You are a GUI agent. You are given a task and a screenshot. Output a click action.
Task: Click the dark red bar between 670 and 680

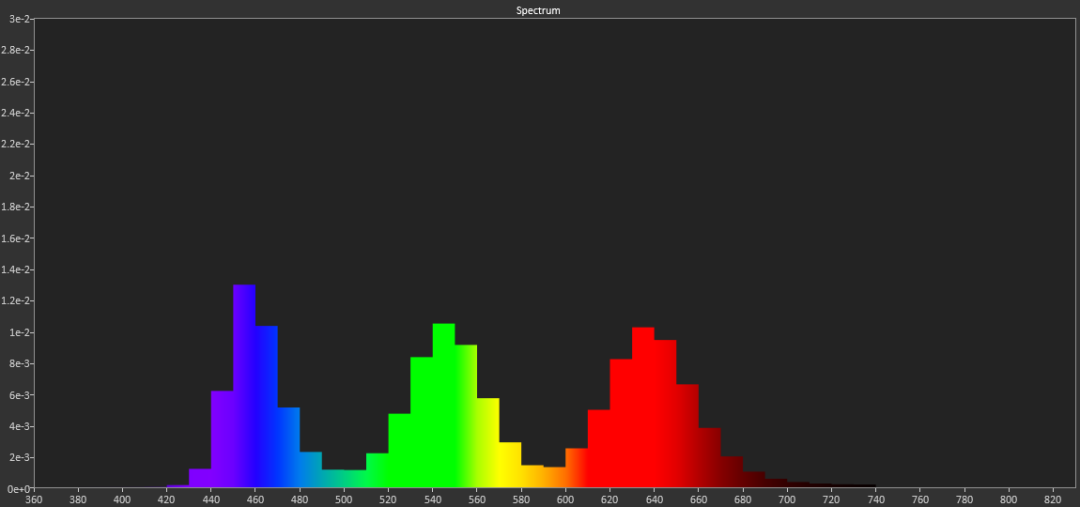point(731,472)
